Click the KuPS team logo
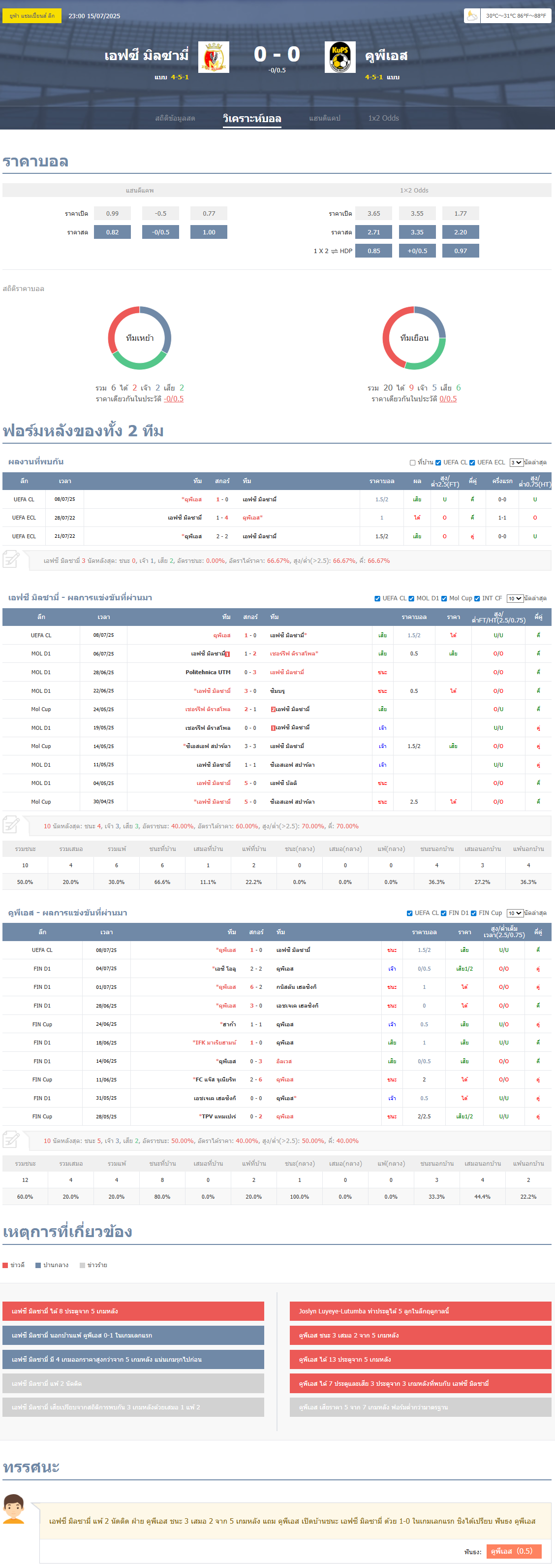 340,57
